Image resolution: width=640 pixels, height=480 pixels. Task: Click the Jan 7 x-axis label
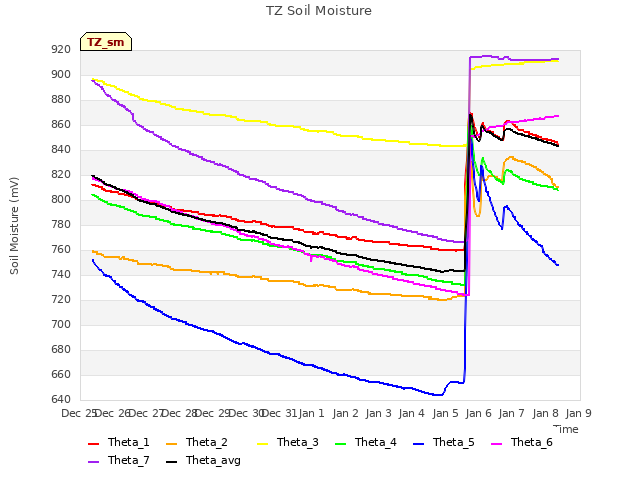pos(511,413)
